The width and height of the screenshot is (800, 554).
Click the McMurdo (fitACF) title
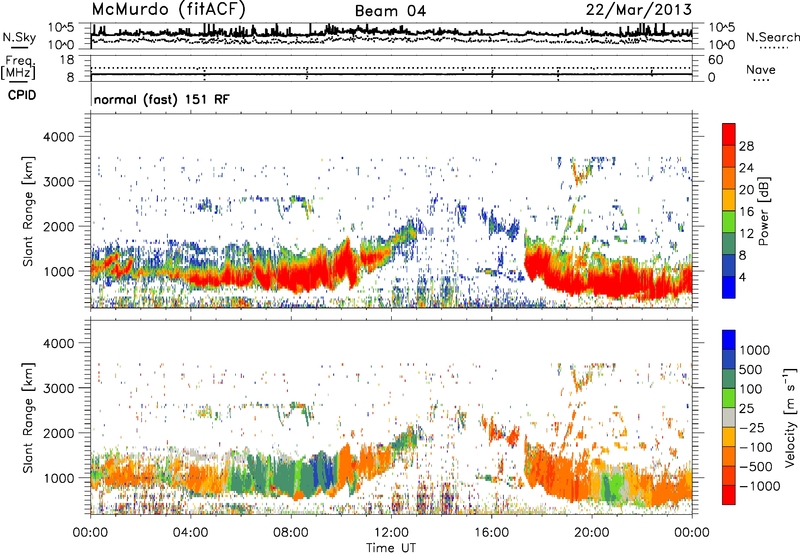coord(168,10)
